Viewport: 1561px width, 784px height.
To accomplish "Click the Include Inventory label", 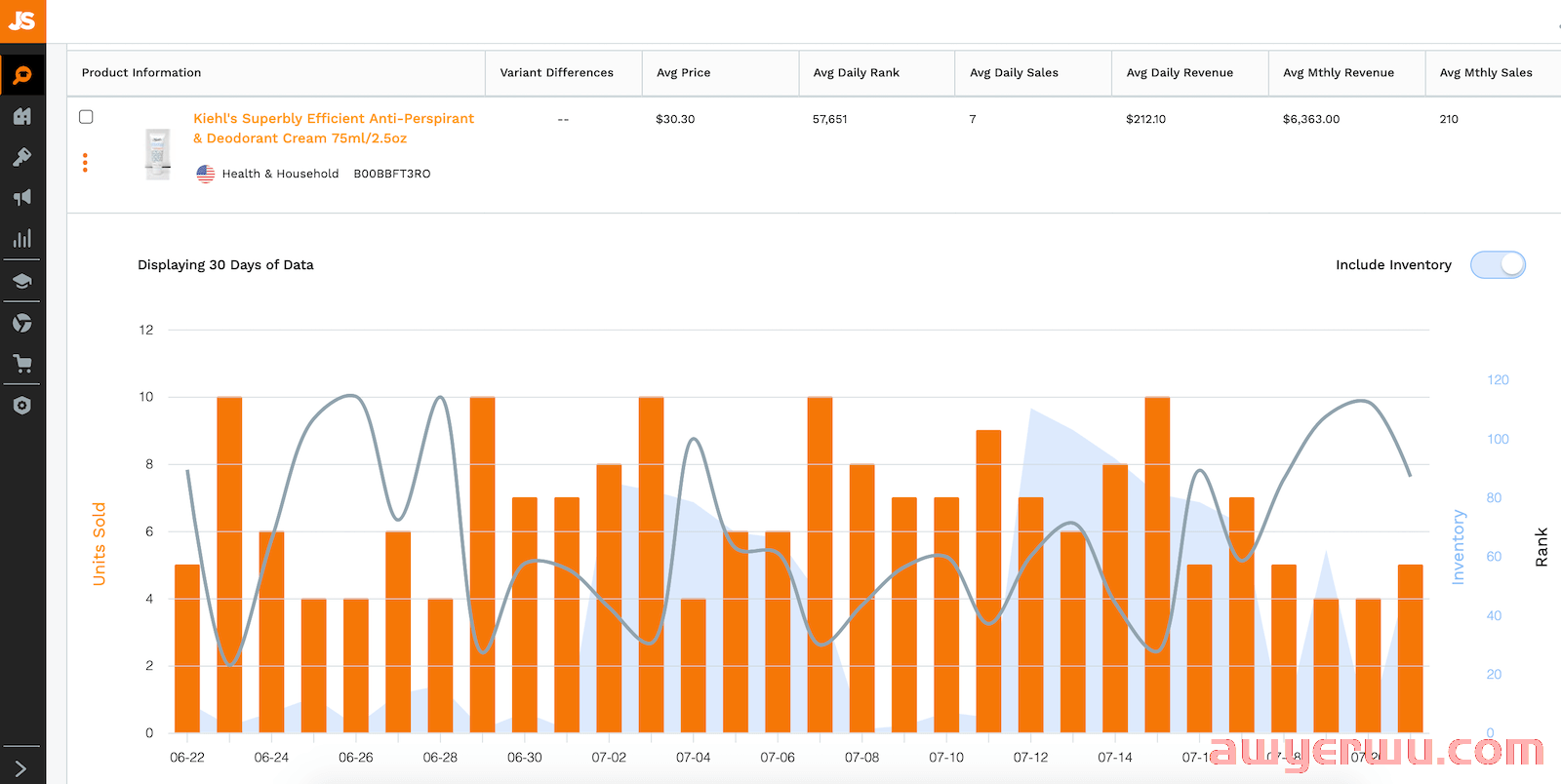I will click(1393, 264).
